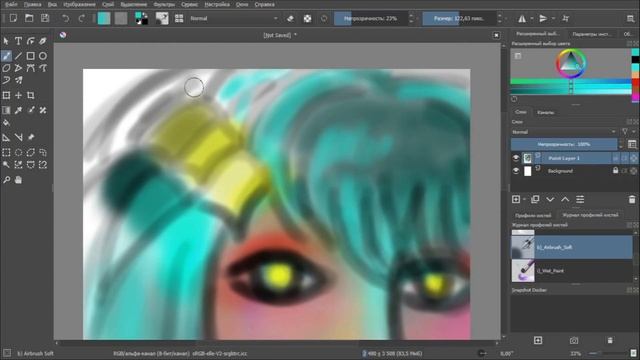Select the Gradient tool
The image size is (640, 360).
(6, 110)
